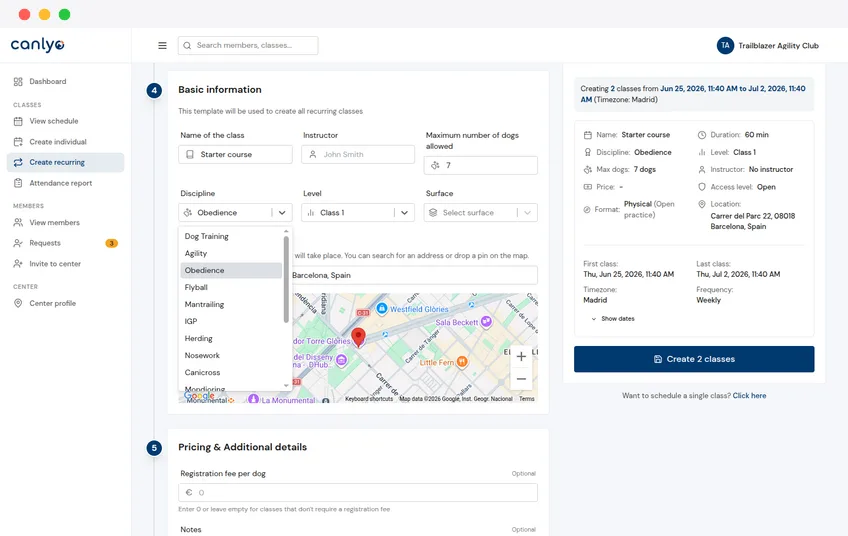Click the macOS yellow minimize button
Image resolution: width=848 pixels, height=536 pixels.
pos(44,15)
